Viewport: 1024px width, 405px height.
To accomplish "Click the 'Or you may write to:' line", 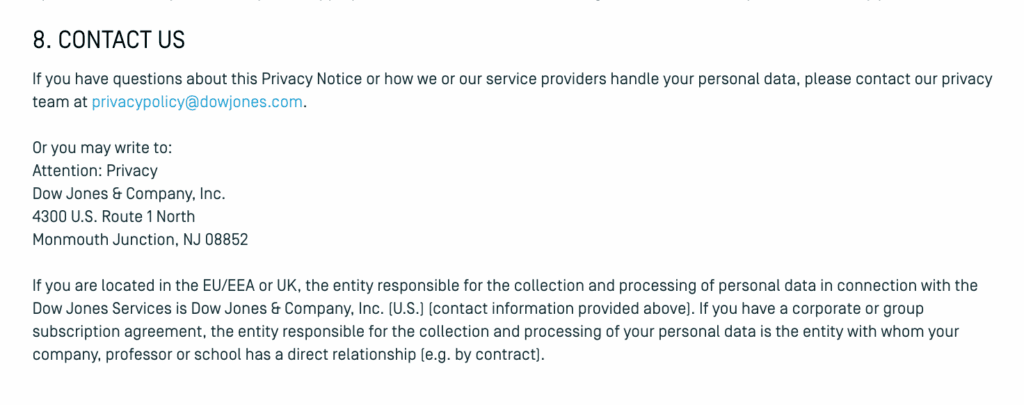I will tap(103, 148).
